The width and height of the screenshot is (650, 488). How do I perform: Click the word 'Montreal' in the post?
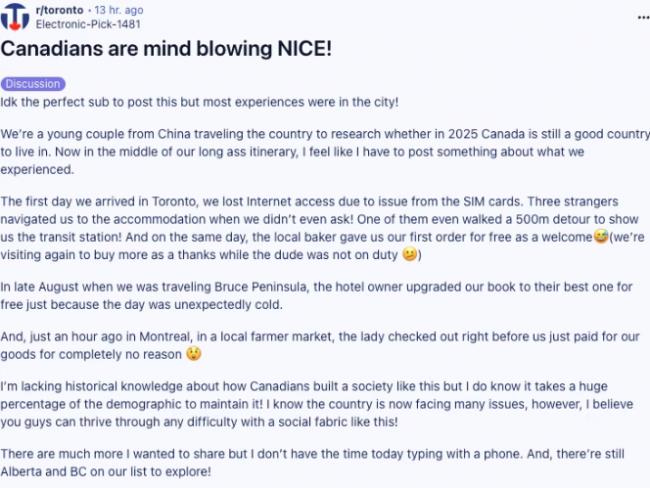tap(165, 336)
